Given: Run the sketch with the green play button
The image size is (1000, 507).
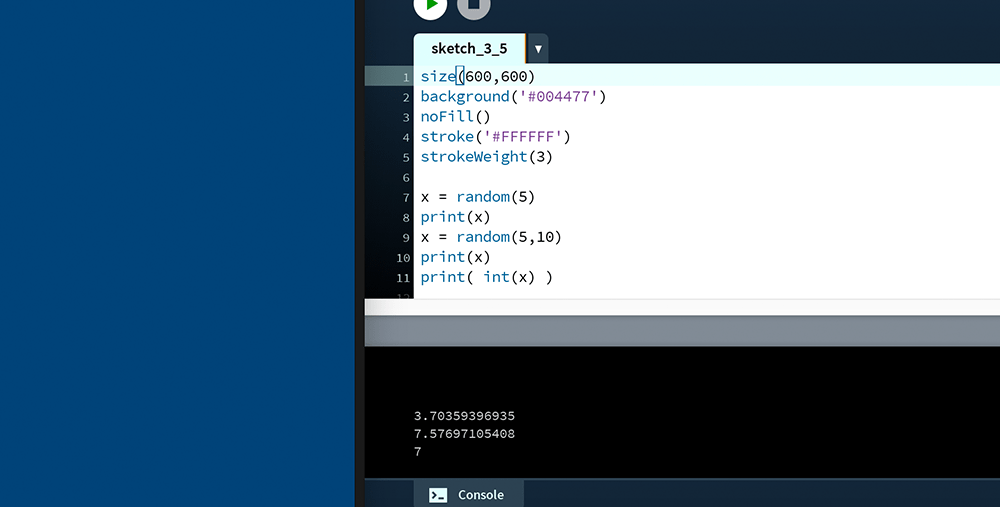Looking at the screenshot, I should coord(430,6).
